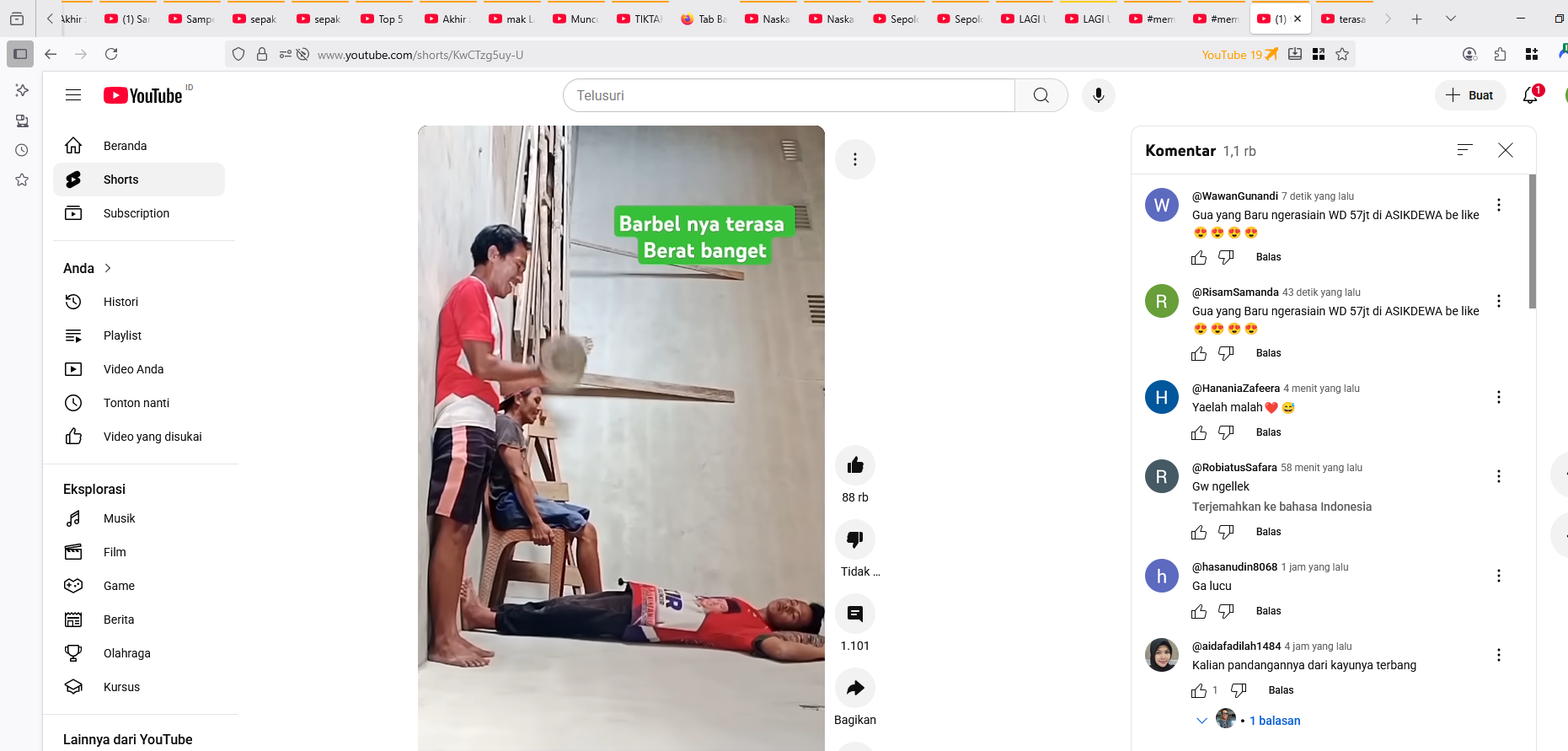Open Beranda in the sidebar
This screenshot has width=1568, height=751.
coord(139,146)
